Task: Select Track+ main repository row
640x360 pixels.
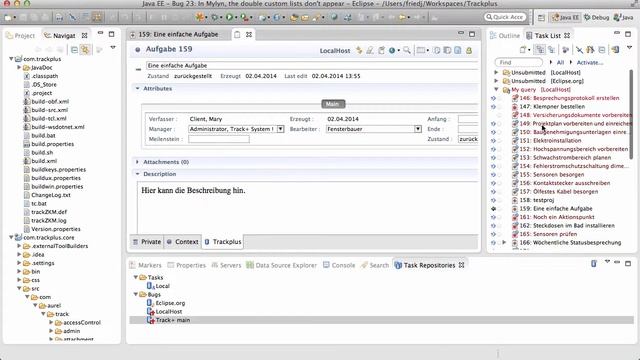Action: coord(382,320)
